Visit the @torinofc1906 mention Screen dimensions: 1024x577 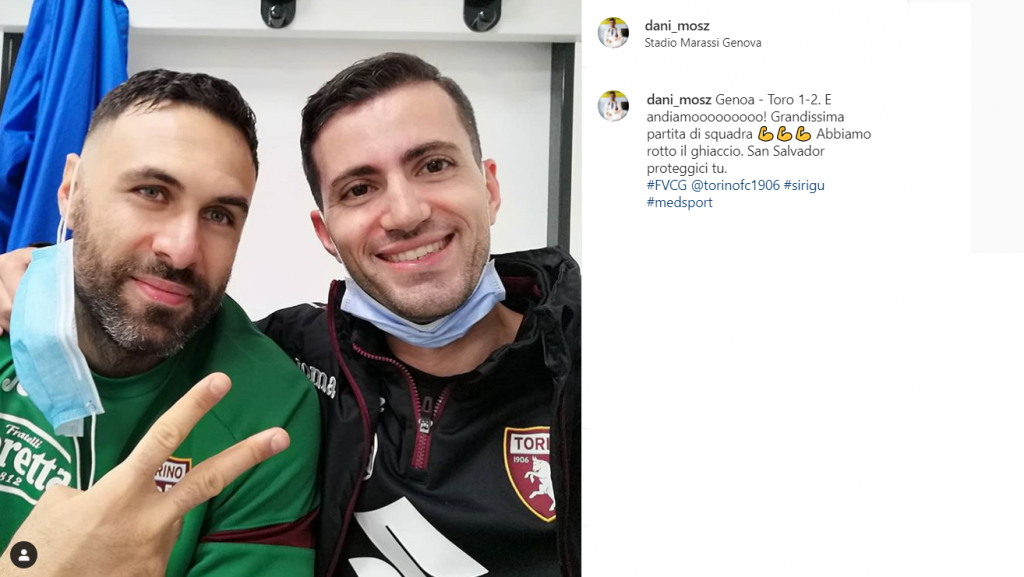tap(735, 185)
